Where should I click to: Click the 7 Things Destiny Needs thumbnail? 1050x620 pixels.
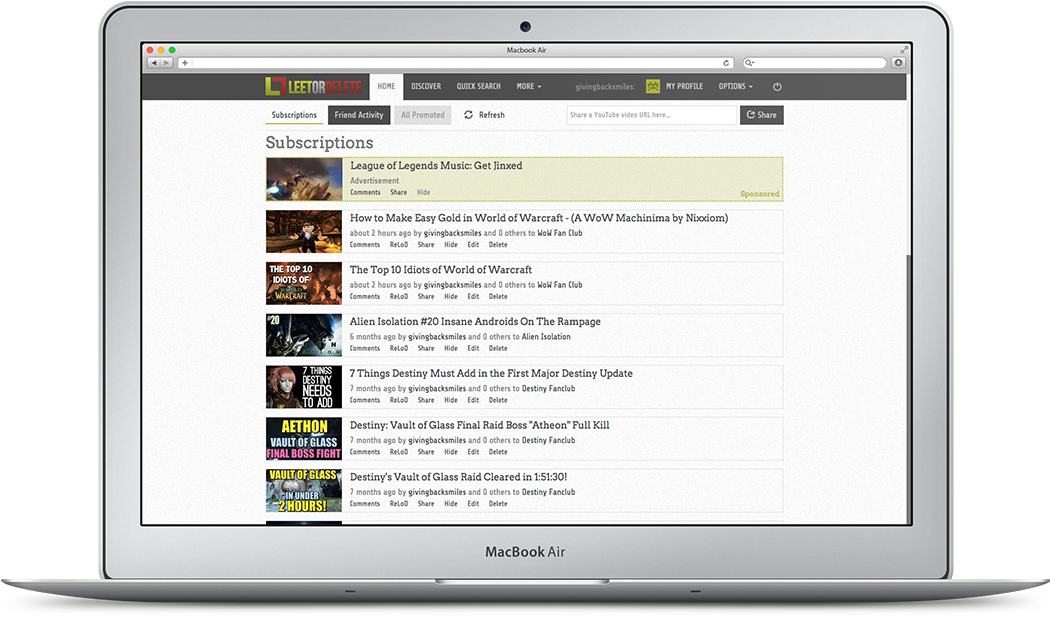[304, 387]
